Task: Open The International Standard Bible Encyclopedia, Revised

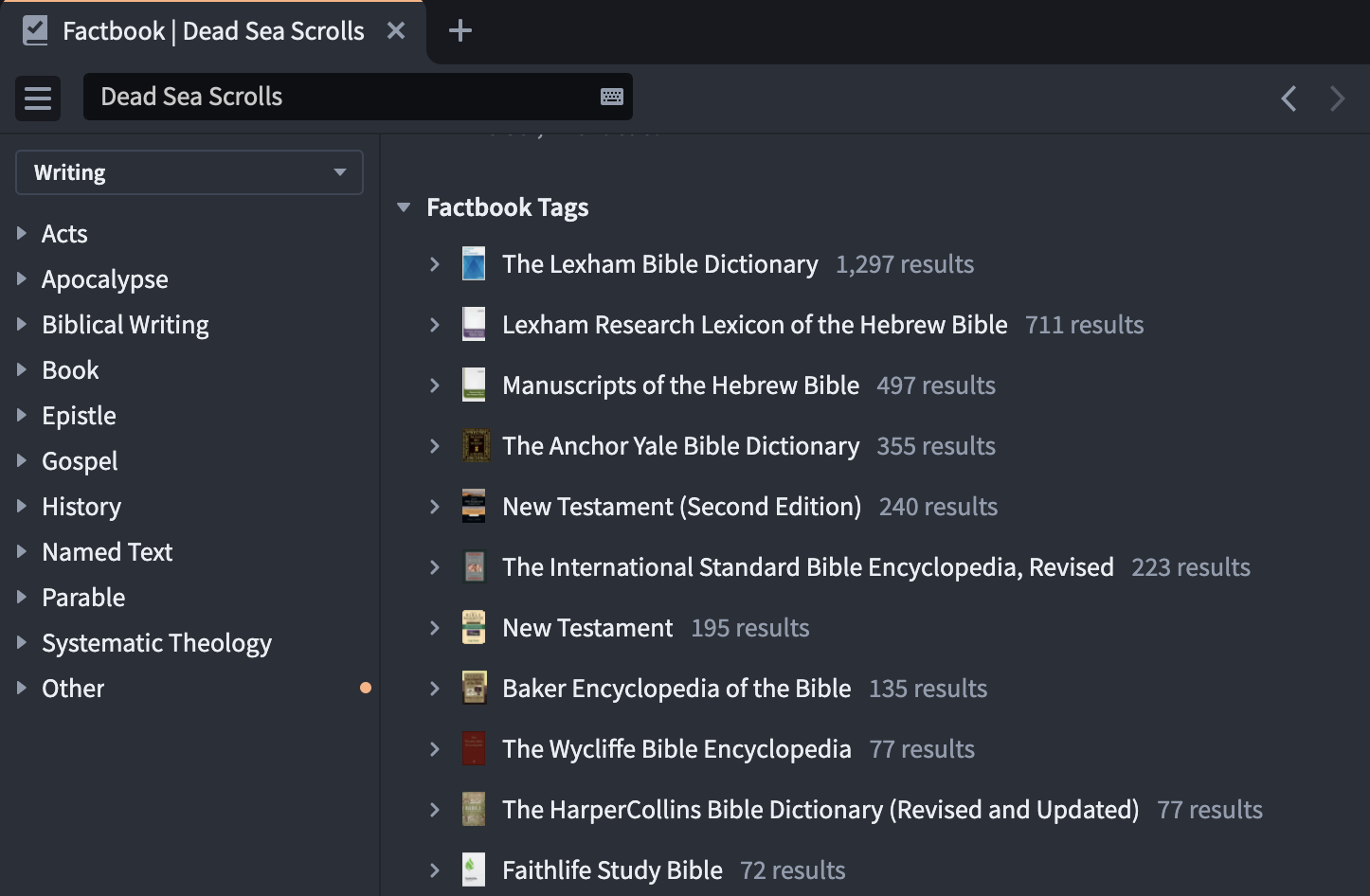Action: (x=807, y=567)
